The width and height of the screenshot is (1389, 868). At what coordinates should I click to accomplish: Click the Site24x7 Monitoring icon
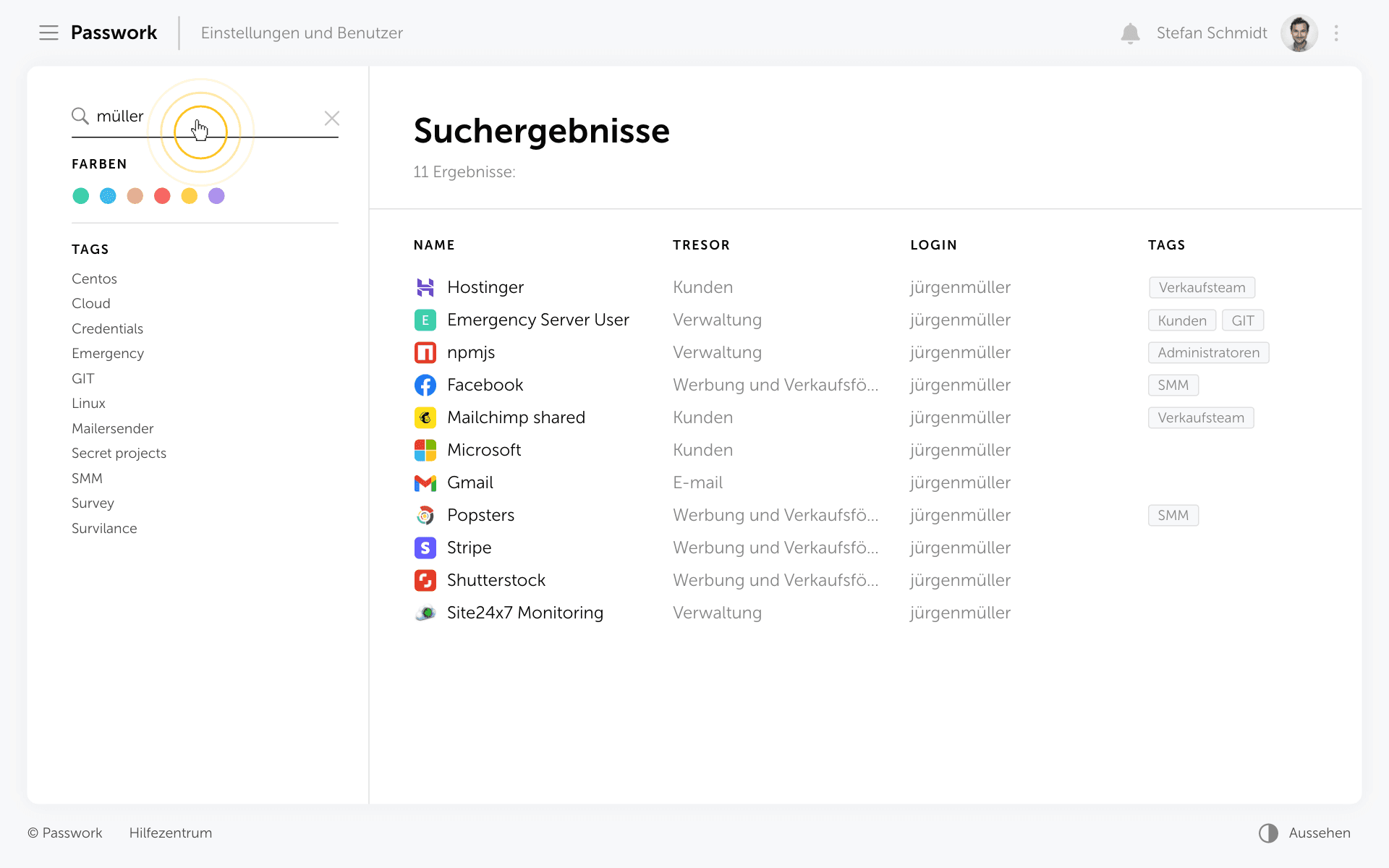pyautogui.click(x=425, y=613)
